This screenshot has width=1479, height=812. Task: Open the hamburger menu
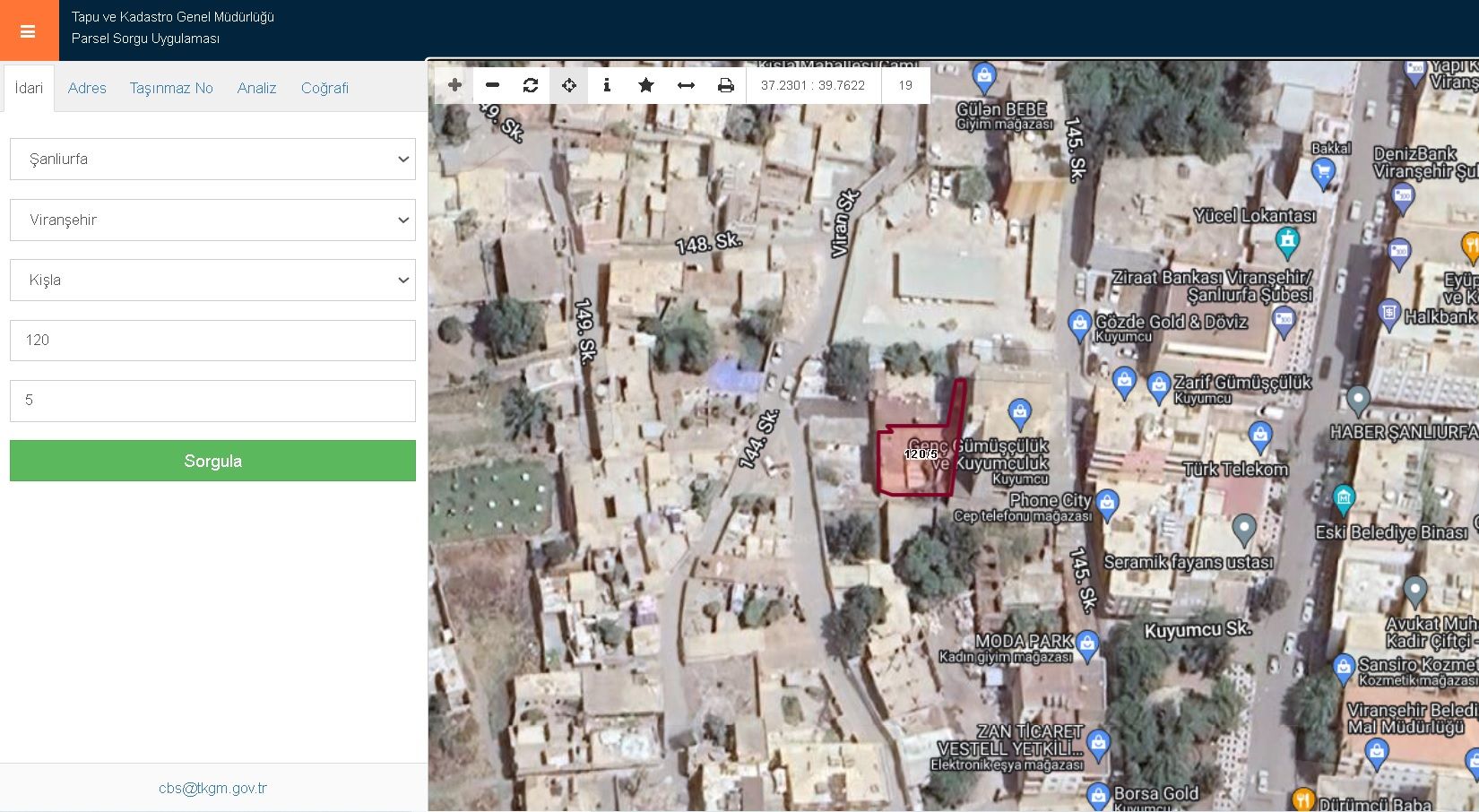click(28, 31)
